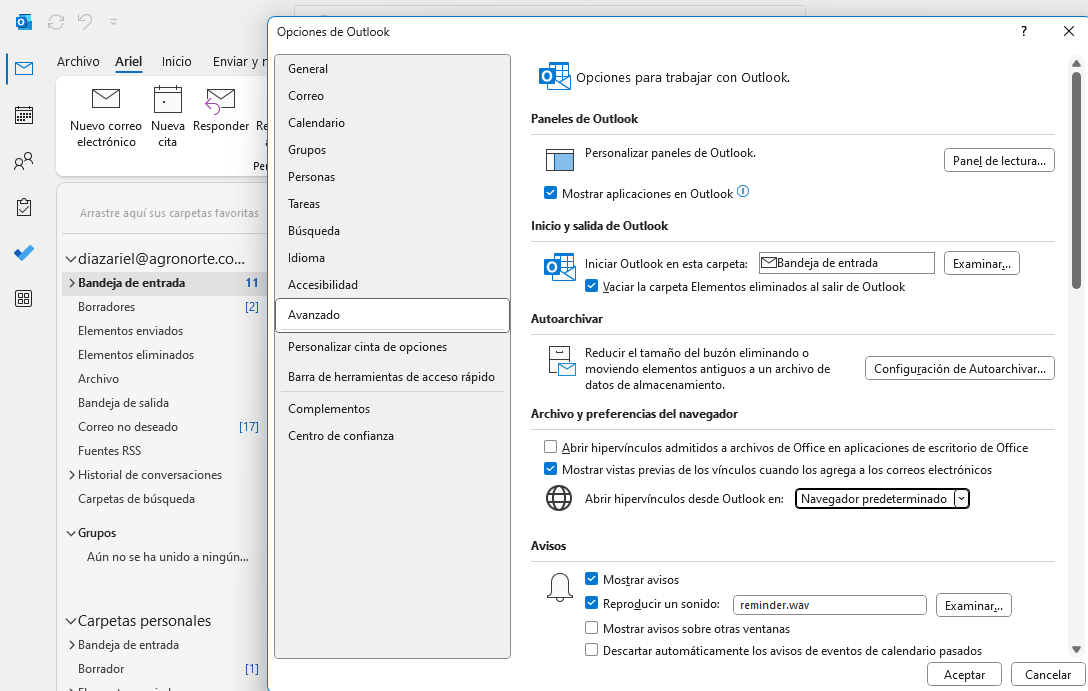Select Calendario options category
The width and height of the screenshot is (1088, 691).
click(392, 123)
